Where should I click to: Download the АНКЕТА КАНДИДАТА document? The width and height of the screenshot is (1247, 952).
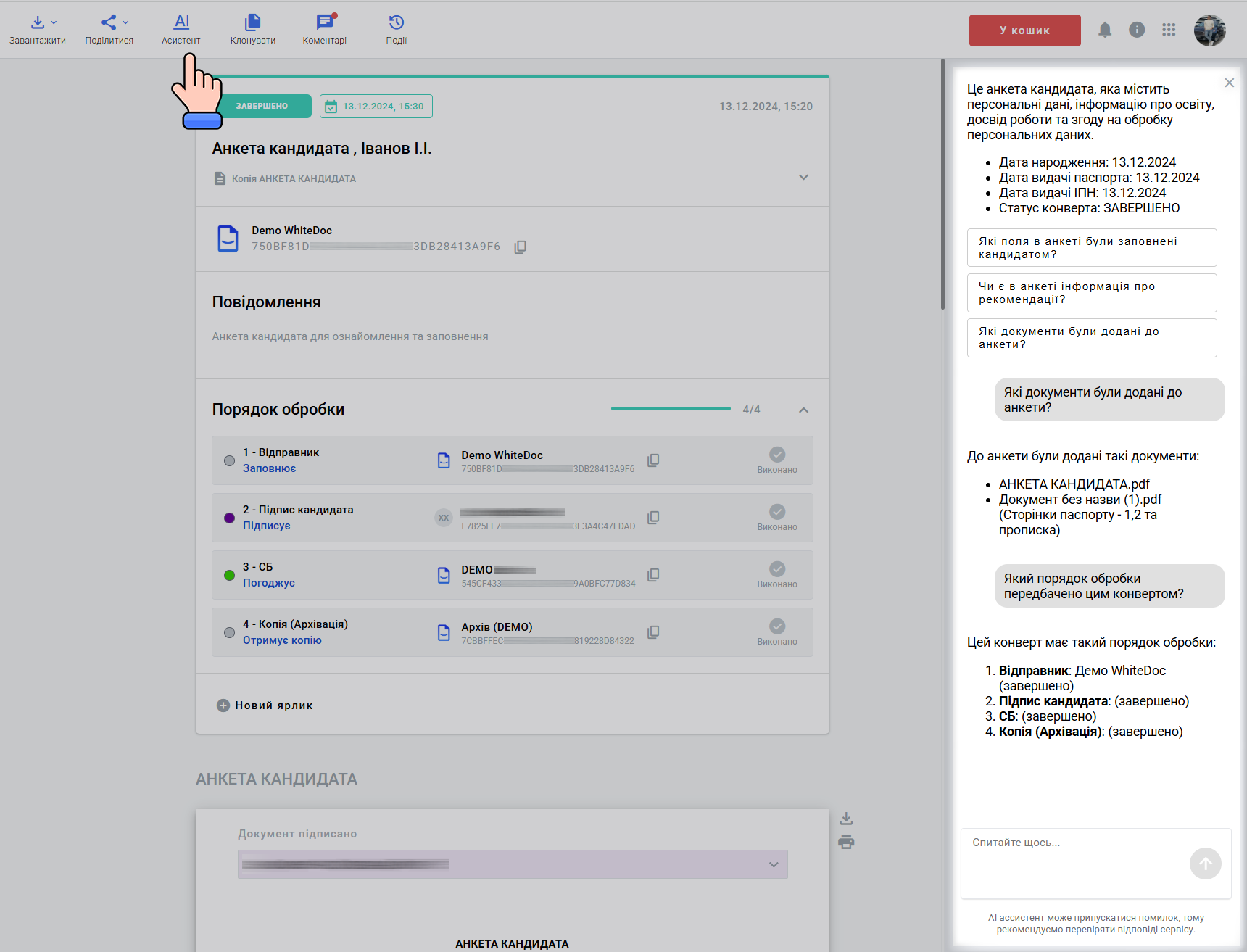[845, 819]
